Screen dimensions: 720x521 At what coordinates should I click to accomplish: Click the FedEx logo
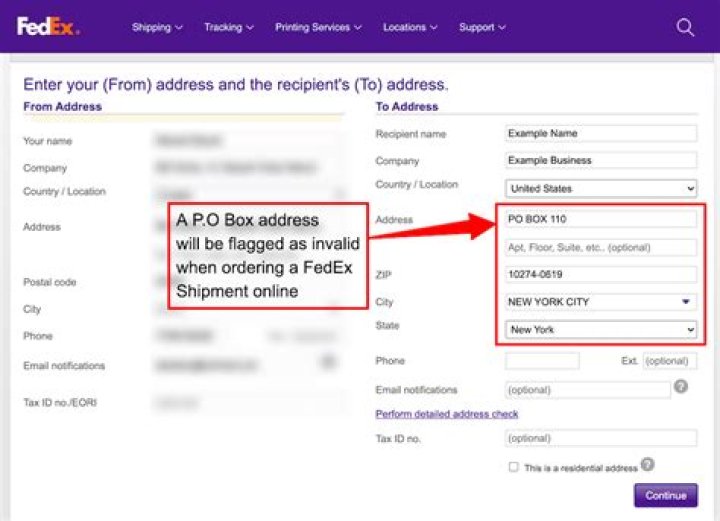[47, 27]
